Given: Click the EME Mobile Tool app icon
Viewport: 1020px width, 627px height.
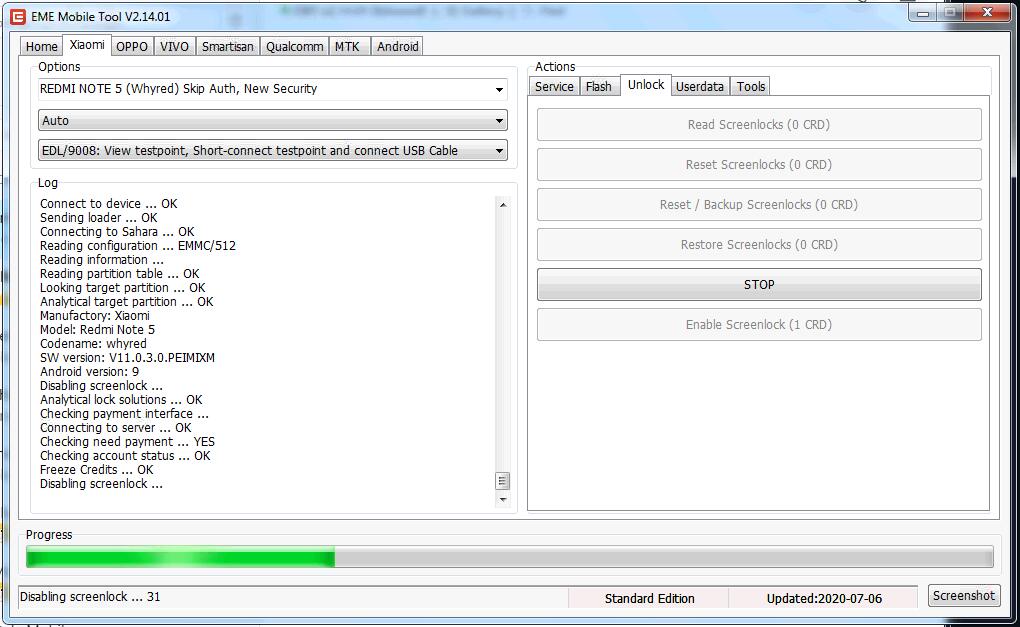Looking at the screenshot, I should click(x=18, y=16).
